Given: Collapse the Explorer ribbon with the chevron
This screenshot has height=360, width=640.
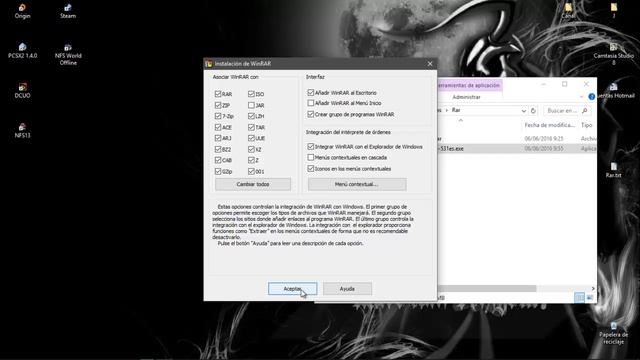Looking at the screenshot, I should (581, 97).
